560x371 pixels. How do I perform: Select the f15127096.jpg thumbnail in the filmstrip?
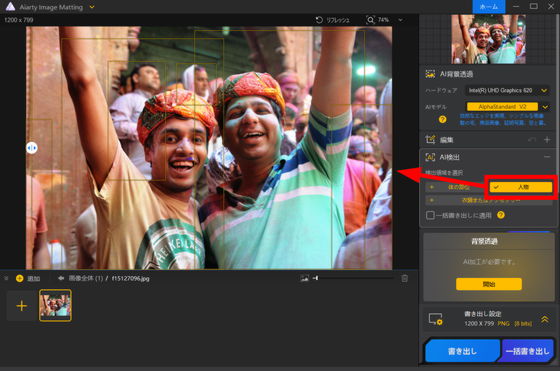click(55, 305)
